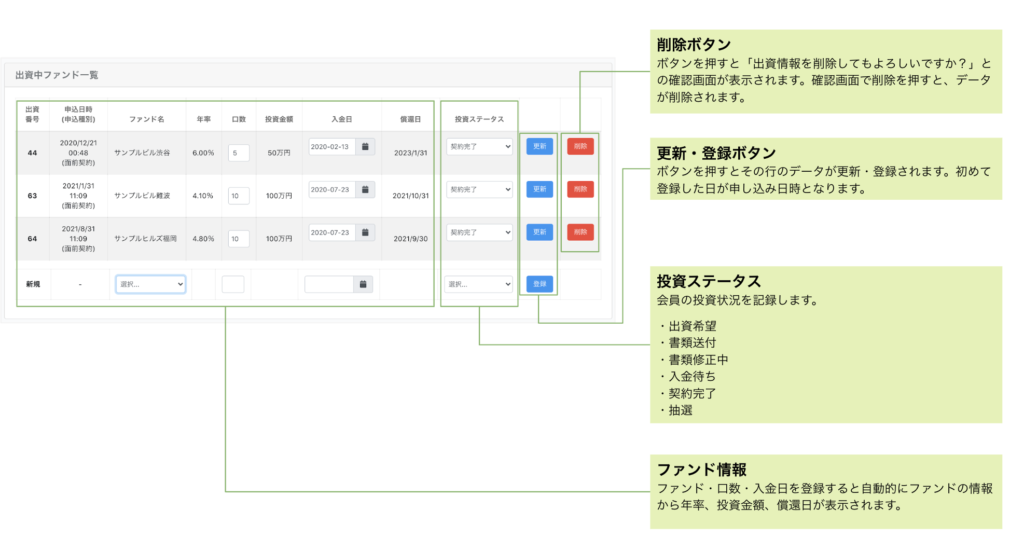Screen dimensions: 1024x551
Task: Expand 投資ステータス 選択 dropdown in 新規 row
Action: point(479,284)
